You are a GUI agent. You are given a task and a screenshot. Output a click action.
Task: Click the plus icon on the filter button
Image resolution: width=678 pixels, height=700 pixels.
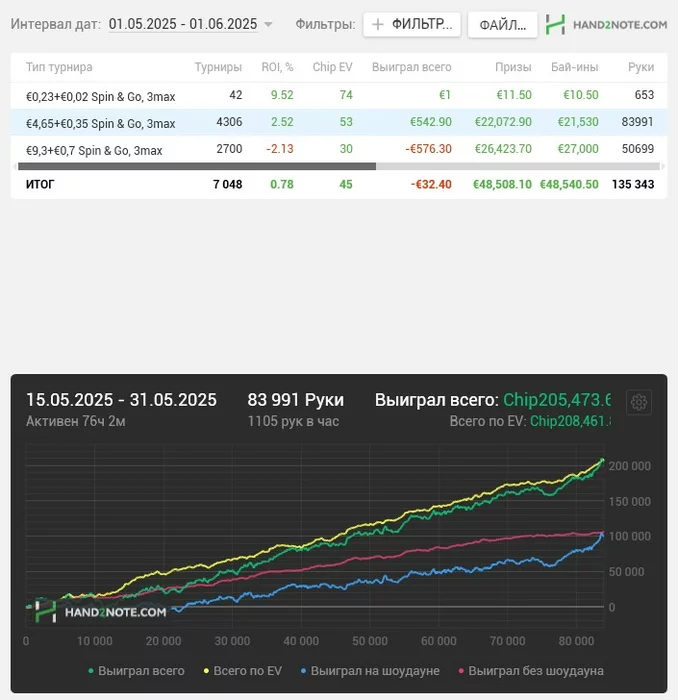pyautogui.click(x=378, y=24)
